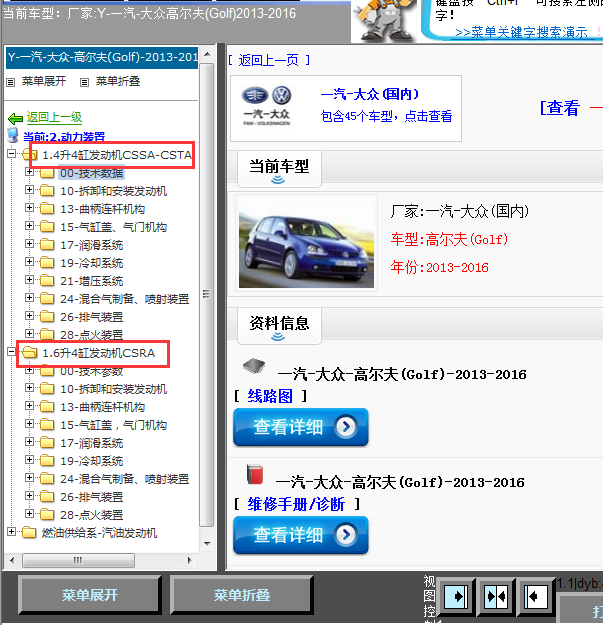Viewport: 603px width, 625px height.
Task: Click the 菜单折叠 list icon in tree header
Action: [84, 82]
